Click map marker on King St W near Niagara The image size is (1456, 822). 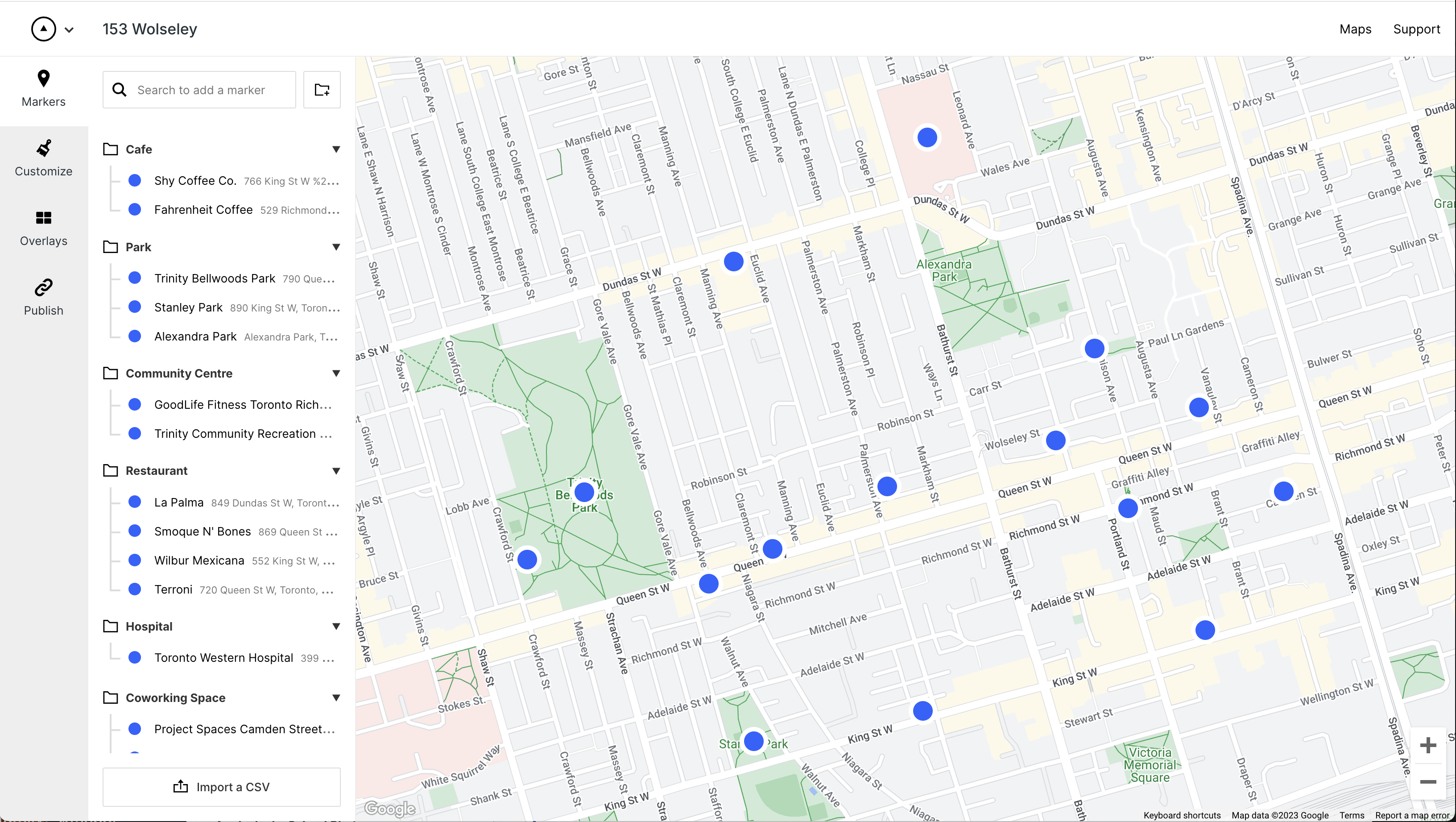(x=923, y=710)
